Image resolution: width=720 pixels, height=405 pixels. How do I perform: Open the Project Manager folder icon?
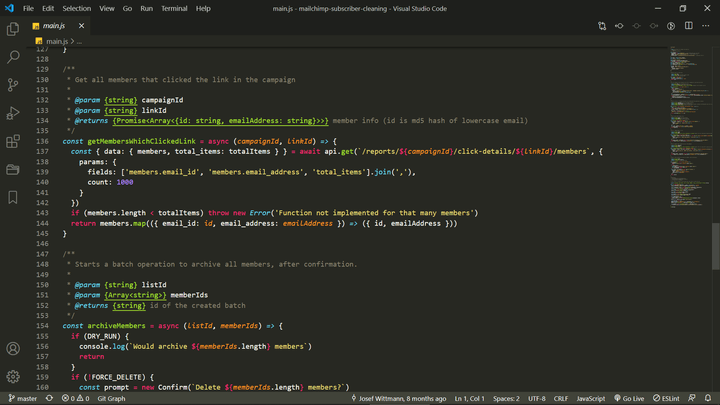pyautogui.click(x=13, y=169)
